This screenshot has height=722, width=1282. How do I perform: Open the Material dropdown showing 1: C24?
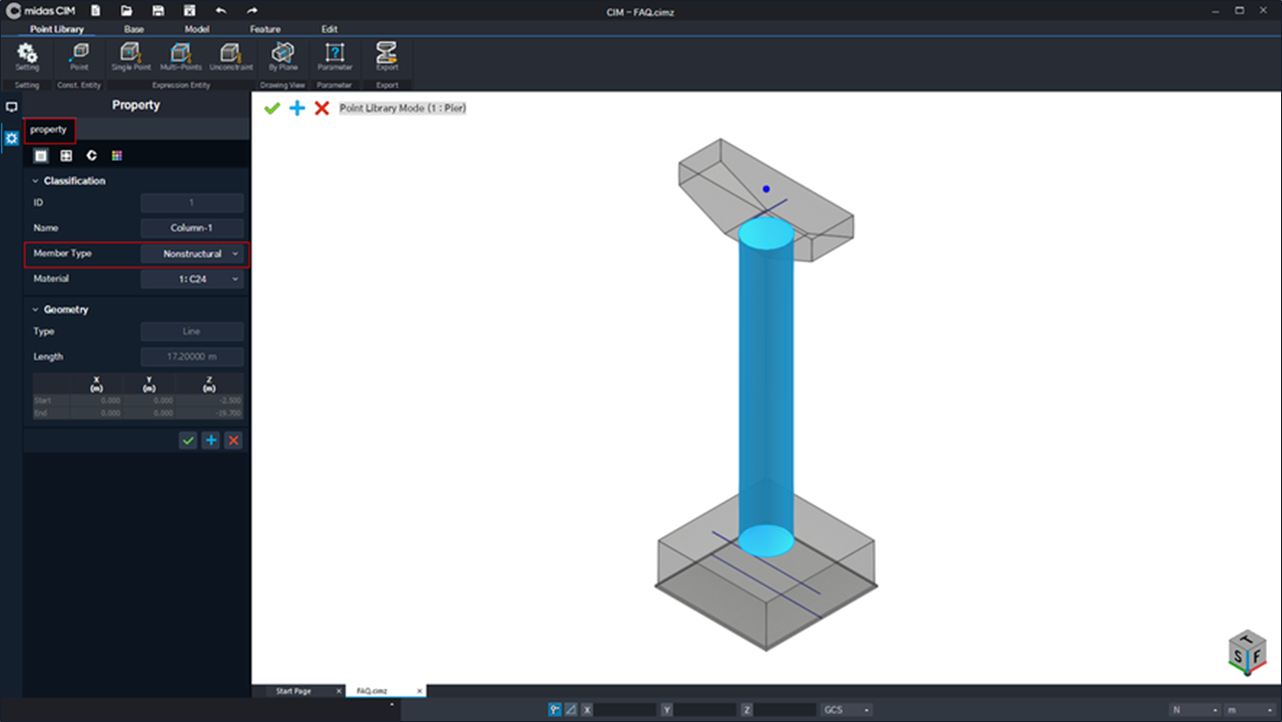(192, 279)
